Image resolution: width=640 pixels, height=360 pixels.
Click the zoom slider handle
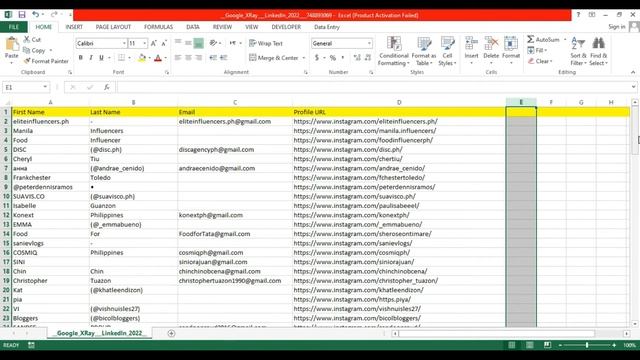(587, 345)
